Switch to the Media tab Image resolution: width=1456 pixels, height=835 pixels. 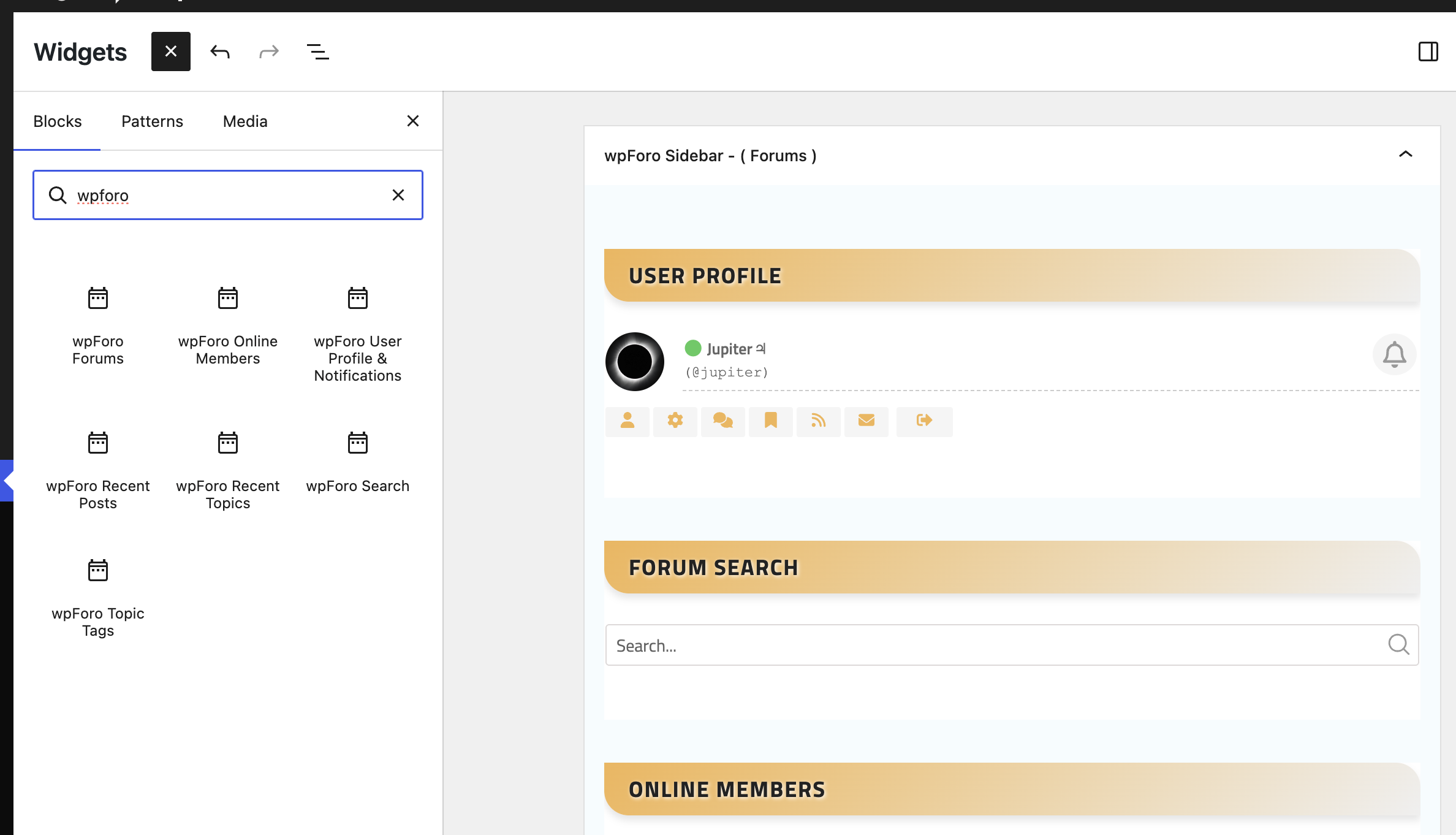point(245,121)
